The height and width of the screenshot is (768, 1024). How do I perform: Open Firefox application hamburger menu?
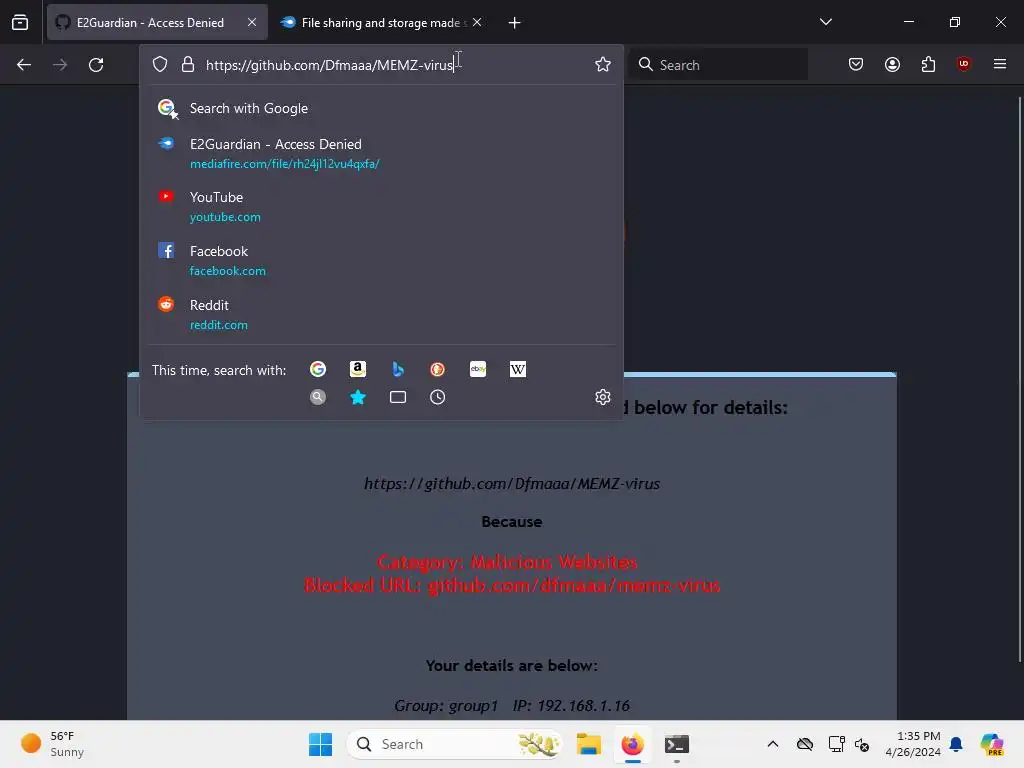[x=1000, y=64]
